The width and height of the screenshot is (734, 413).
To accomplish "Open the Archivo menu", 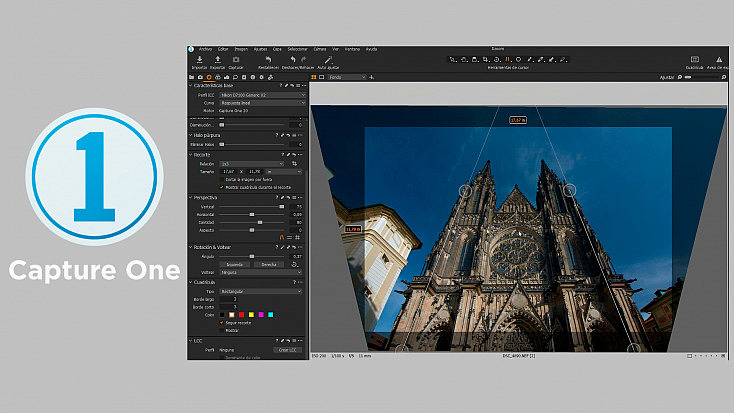I will point(205,49).
